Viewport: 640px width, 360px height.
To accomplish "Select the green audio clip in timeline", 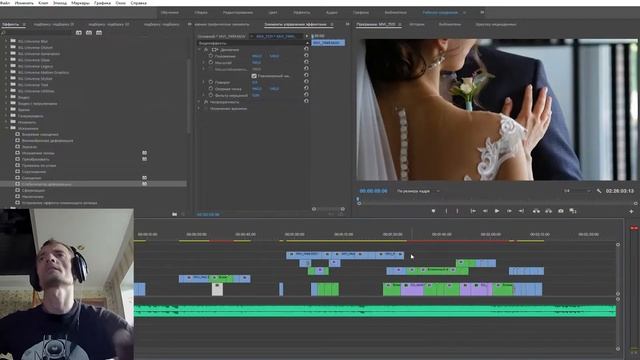I will click(375, 311).
